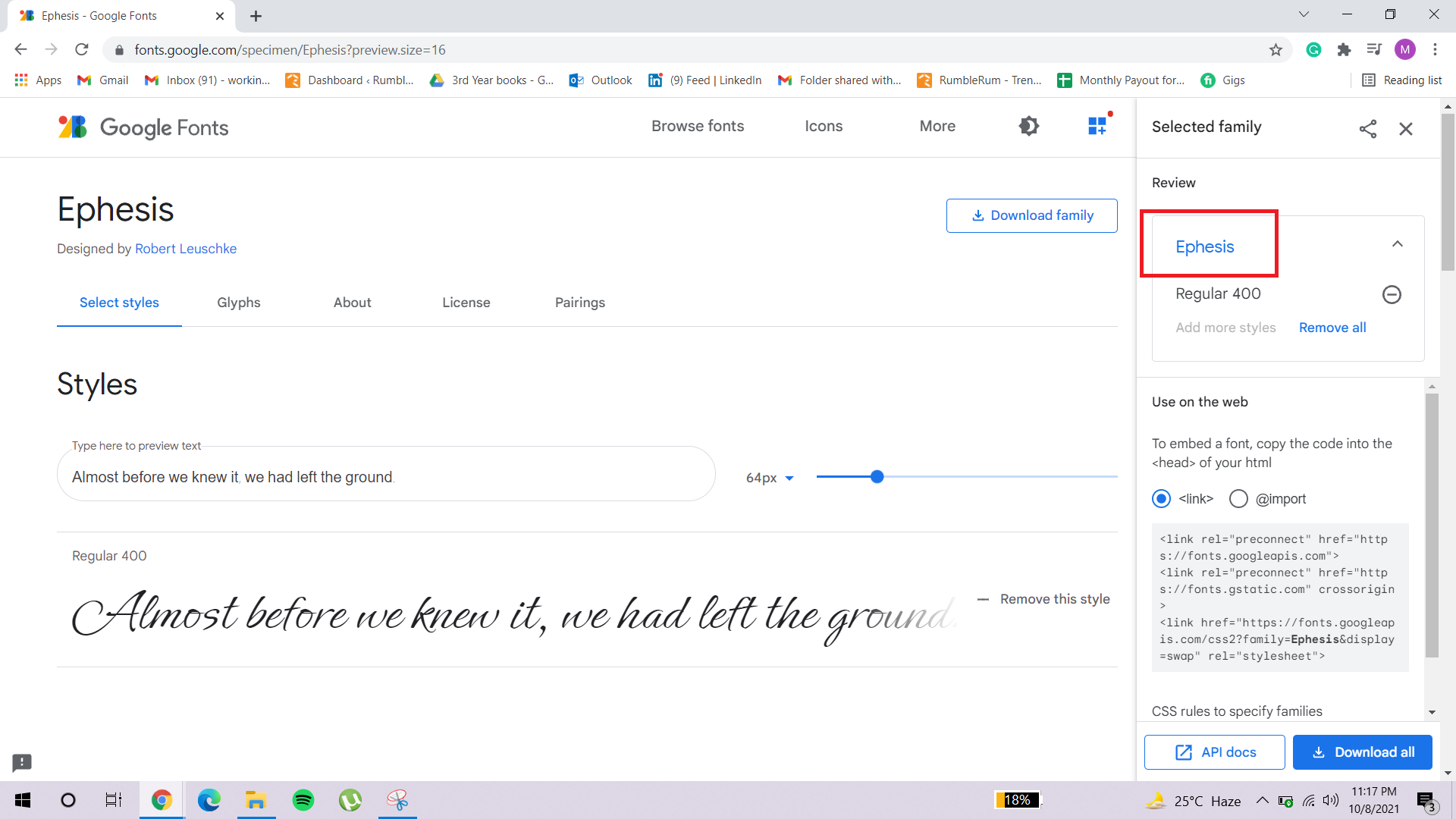
Task: Open the Gigs bookmark
Action: tap(1222, 80)
